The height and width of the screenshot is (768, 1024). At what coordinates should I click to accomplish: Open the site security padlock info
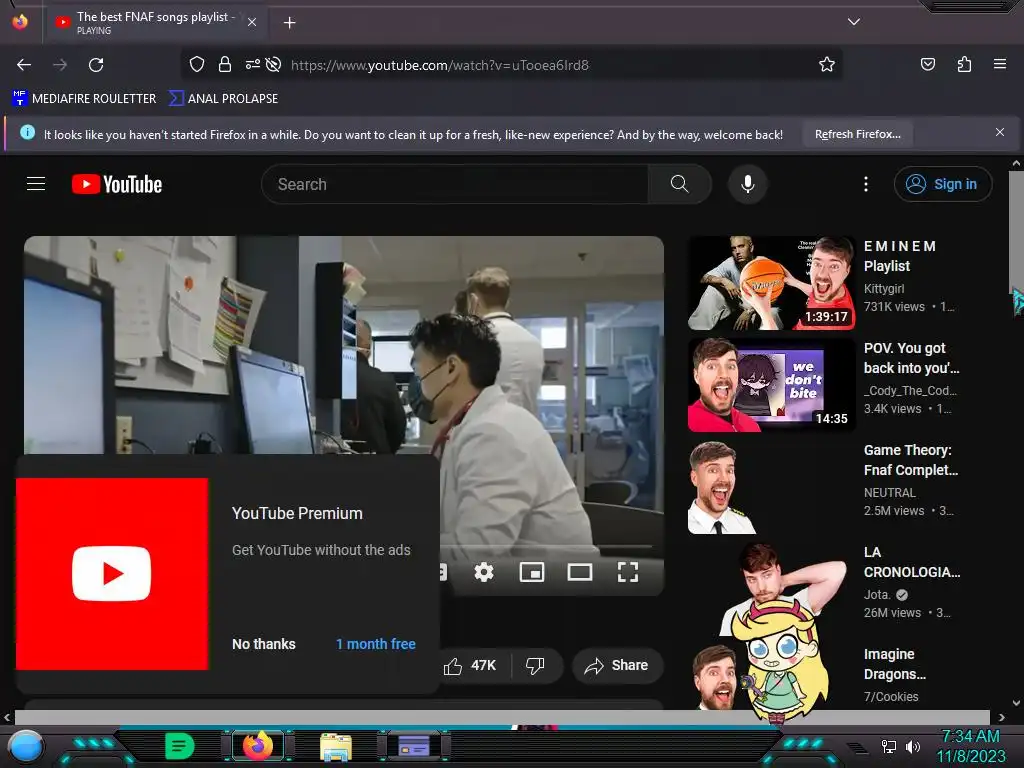(x=225, y=64)
